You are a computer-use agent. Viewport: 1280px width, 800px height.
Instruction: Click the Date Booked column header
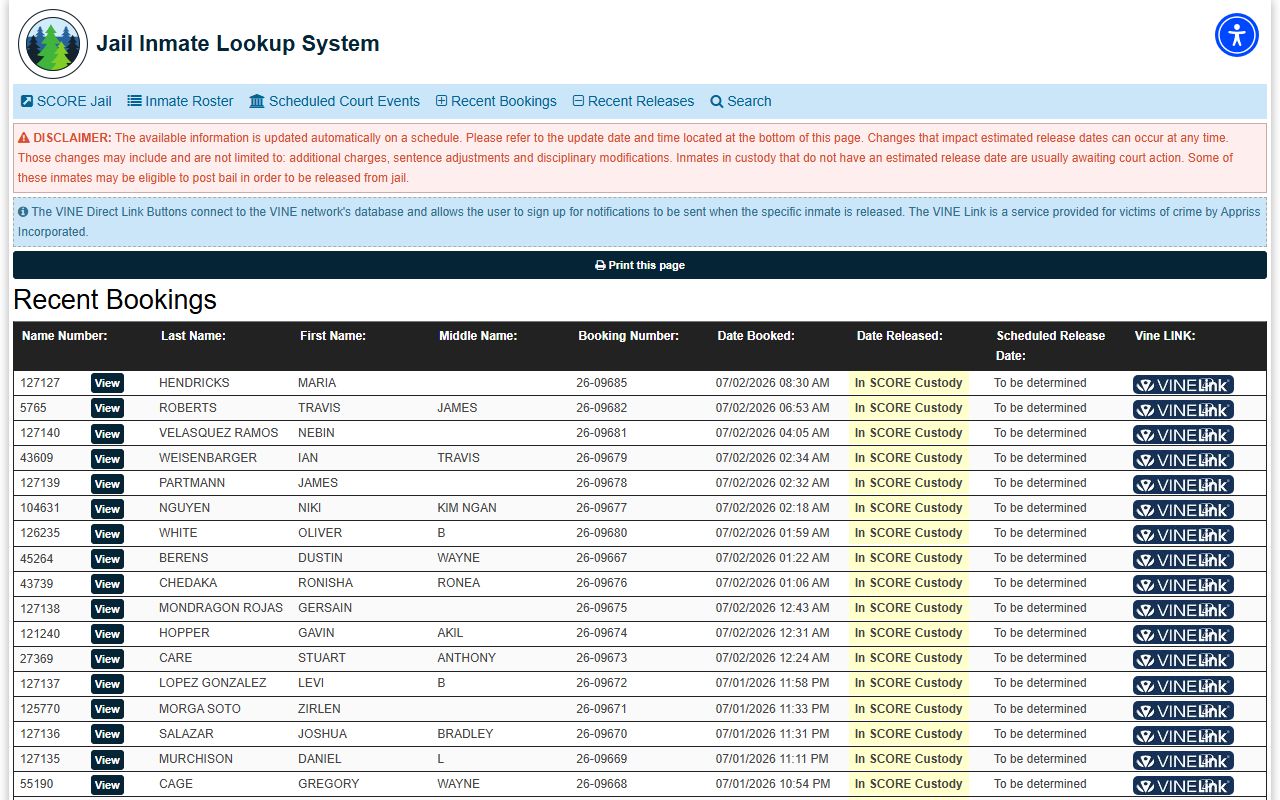pyautogui.click(x=755, y=336)
